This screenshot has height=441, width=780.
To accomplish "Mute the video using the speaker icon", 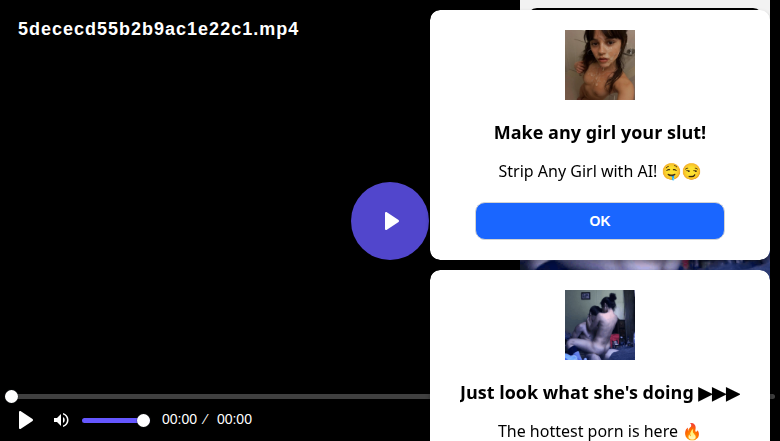I will tap(61, 420).
